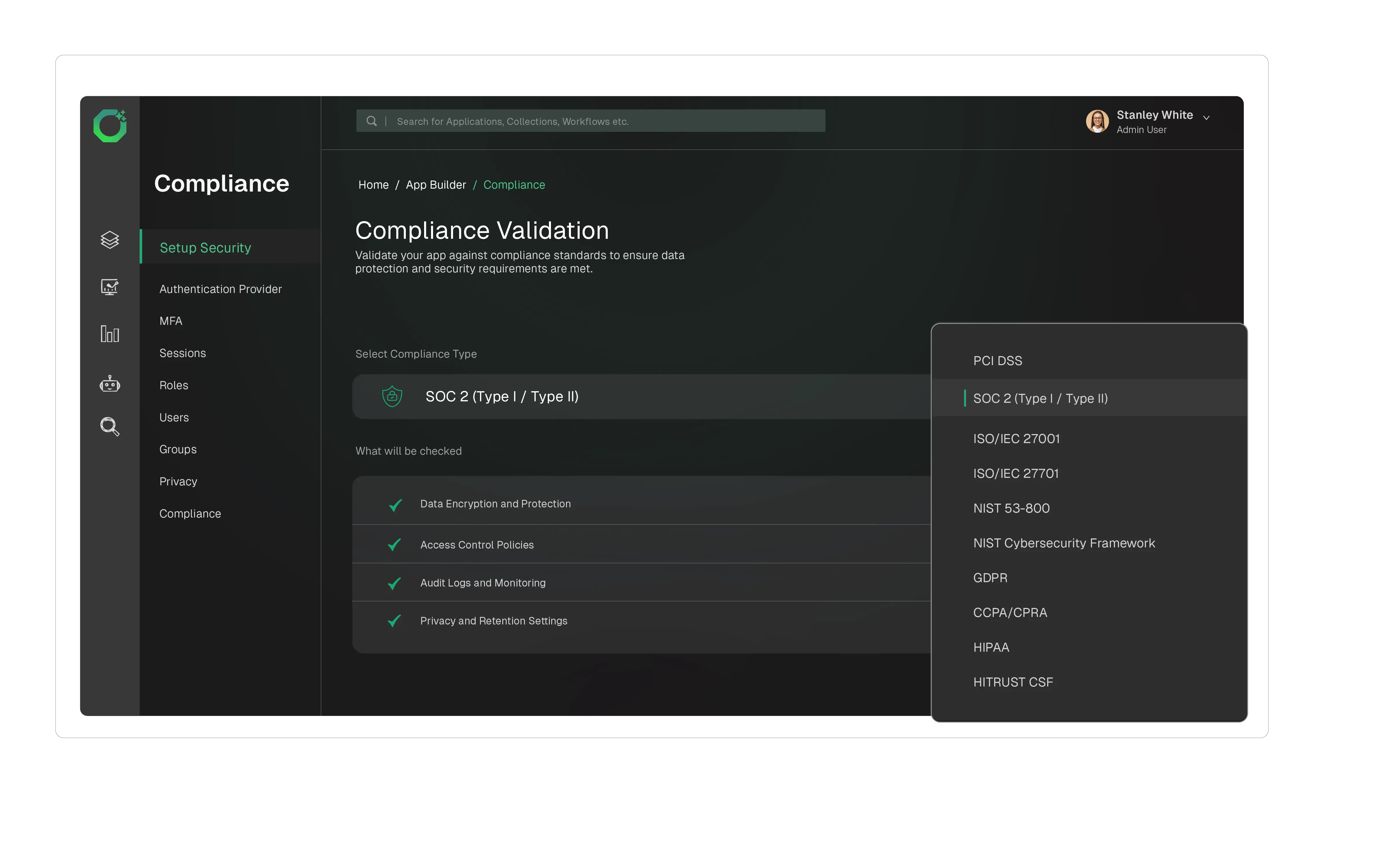
Task: Click the Compliance breadcrumb link
Action: 514,185
